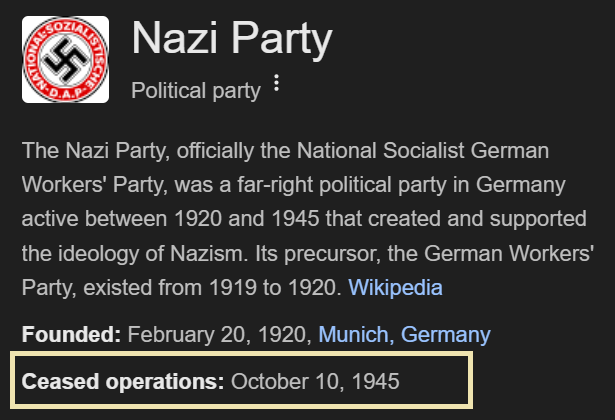Click the Nazi Party panel heading
The image size is (615, 420).
coord(232,38)
